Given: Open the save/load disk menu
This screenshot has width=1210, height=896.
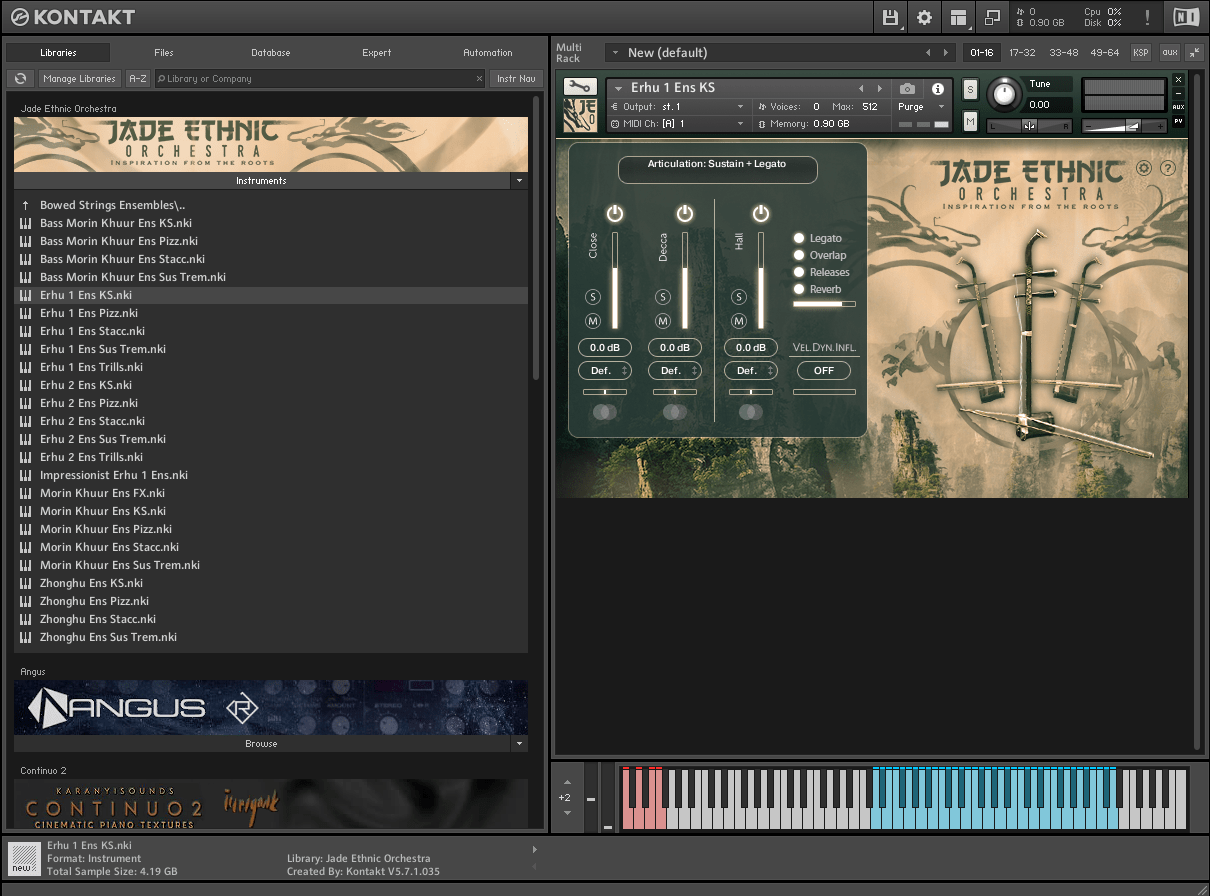Looking at the screenshot, I should click(x=891, y=17).
